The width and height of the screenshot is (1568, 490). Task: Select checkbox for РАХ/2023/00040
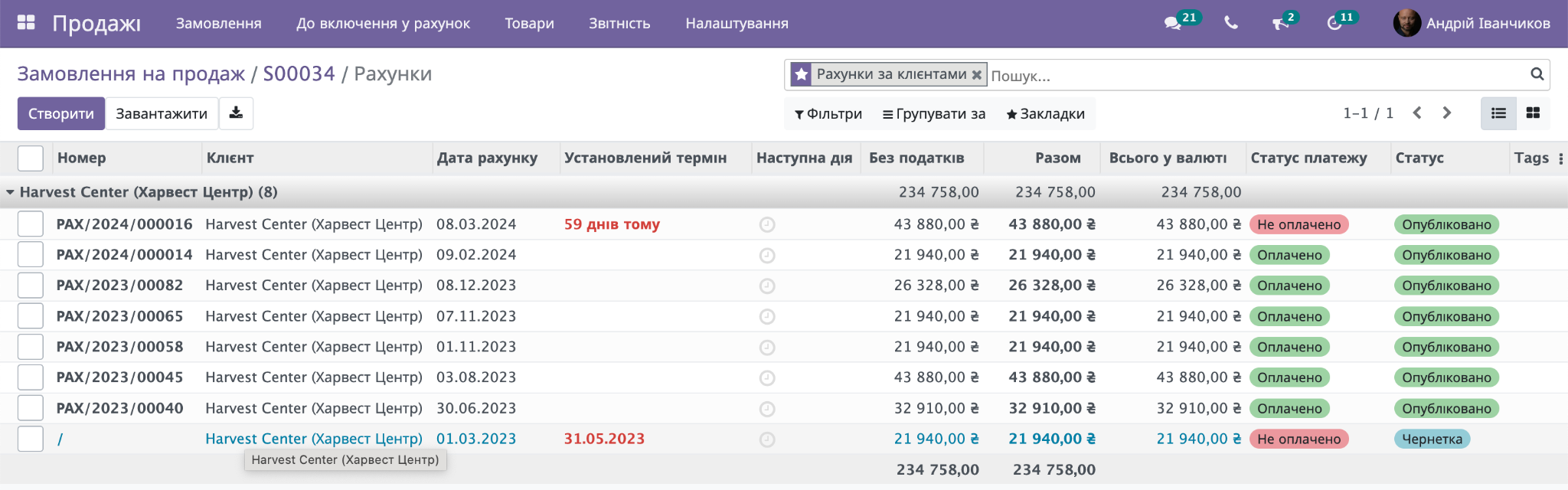pos(31,408)
